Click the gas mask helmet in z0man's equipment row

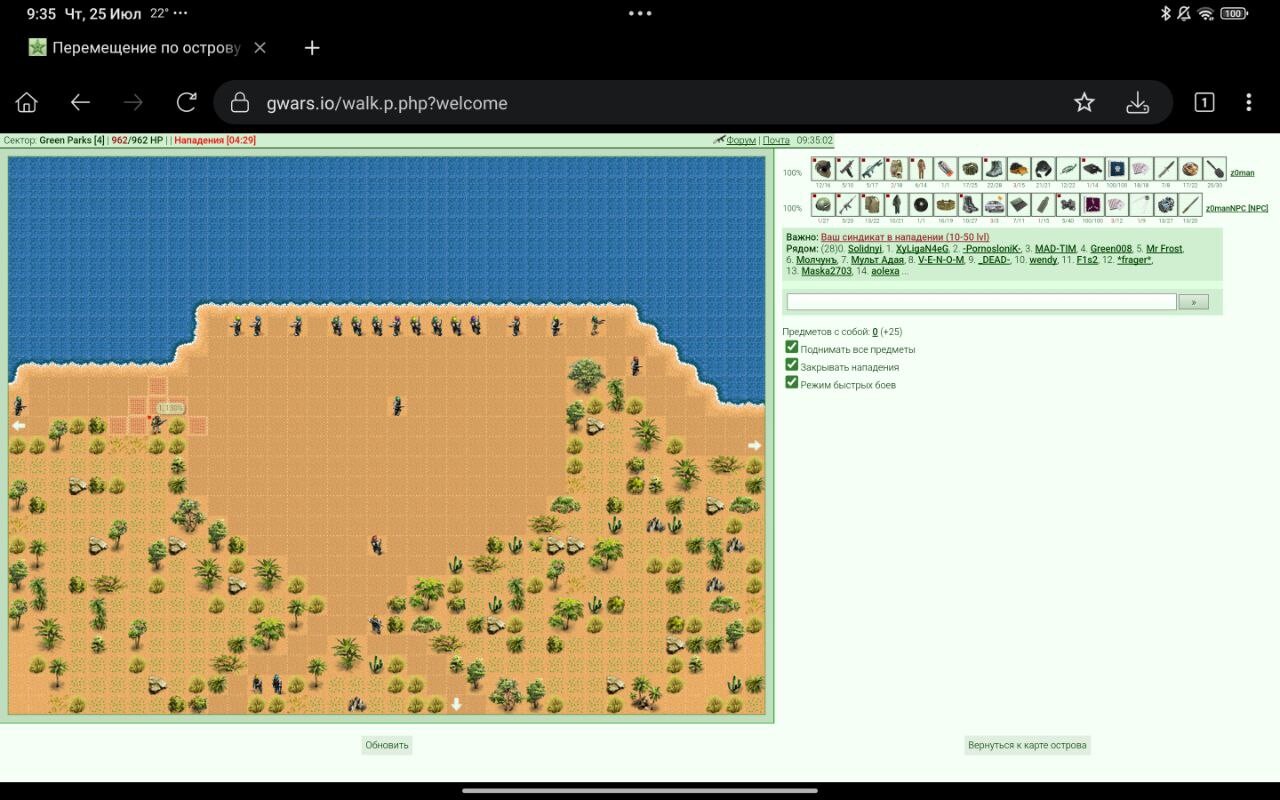click(823, 168)
